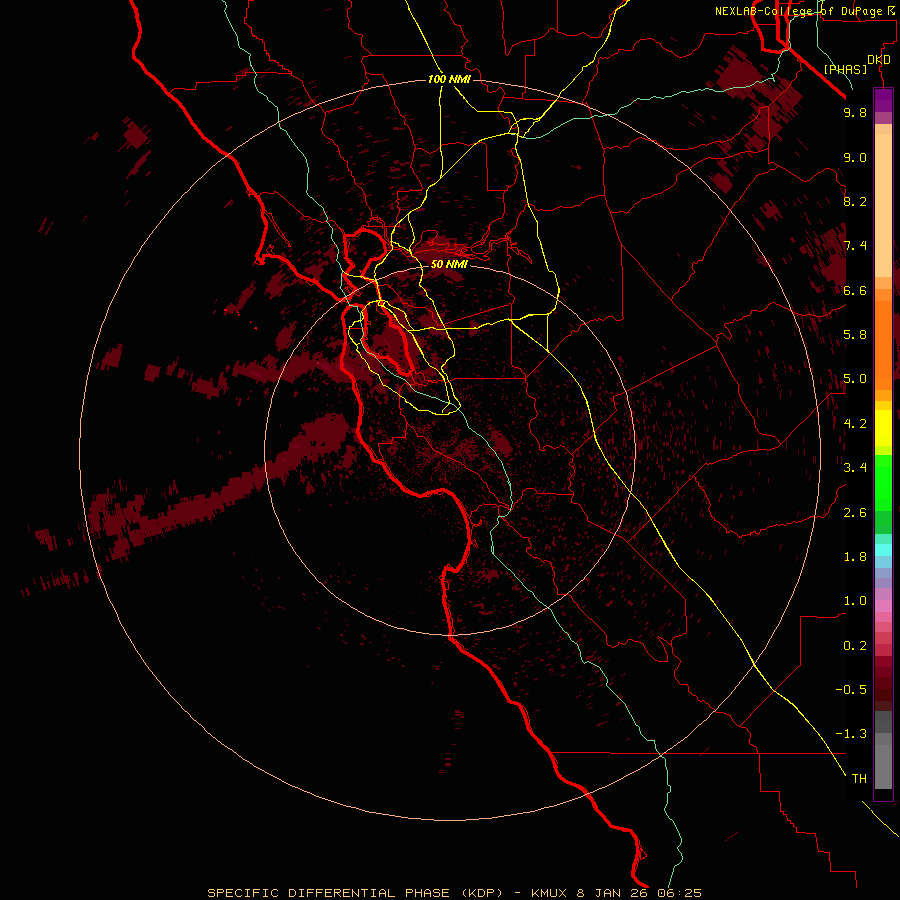Click the "SPECIFIC DIFFERENTIAL PHASE (KDP)" caption text
This screenshot has width=900, height=900.
click(355, 893)
